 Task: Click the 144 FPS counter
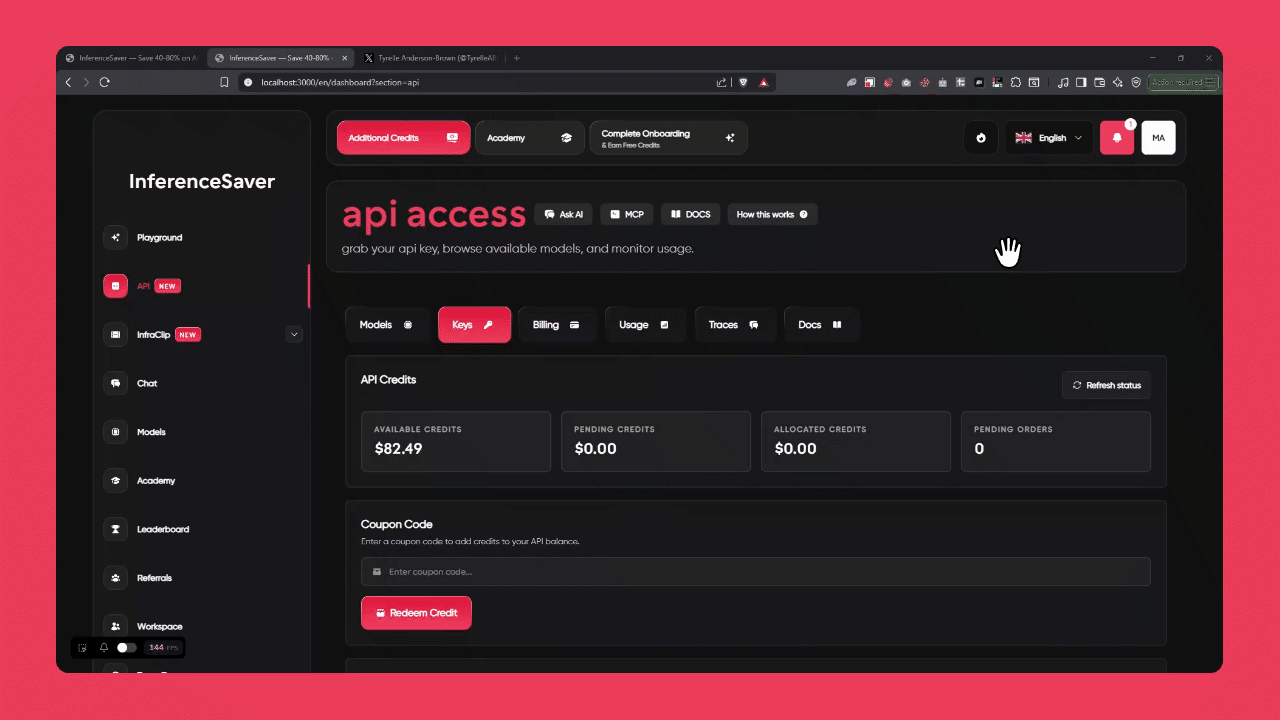pos(163,648)
